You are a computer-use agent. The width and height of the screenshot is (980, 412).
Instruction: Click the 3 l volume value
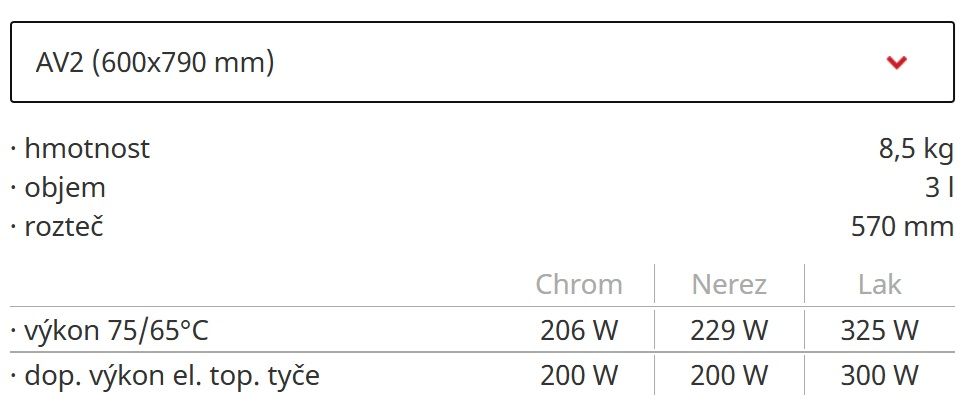pos(939,188)
